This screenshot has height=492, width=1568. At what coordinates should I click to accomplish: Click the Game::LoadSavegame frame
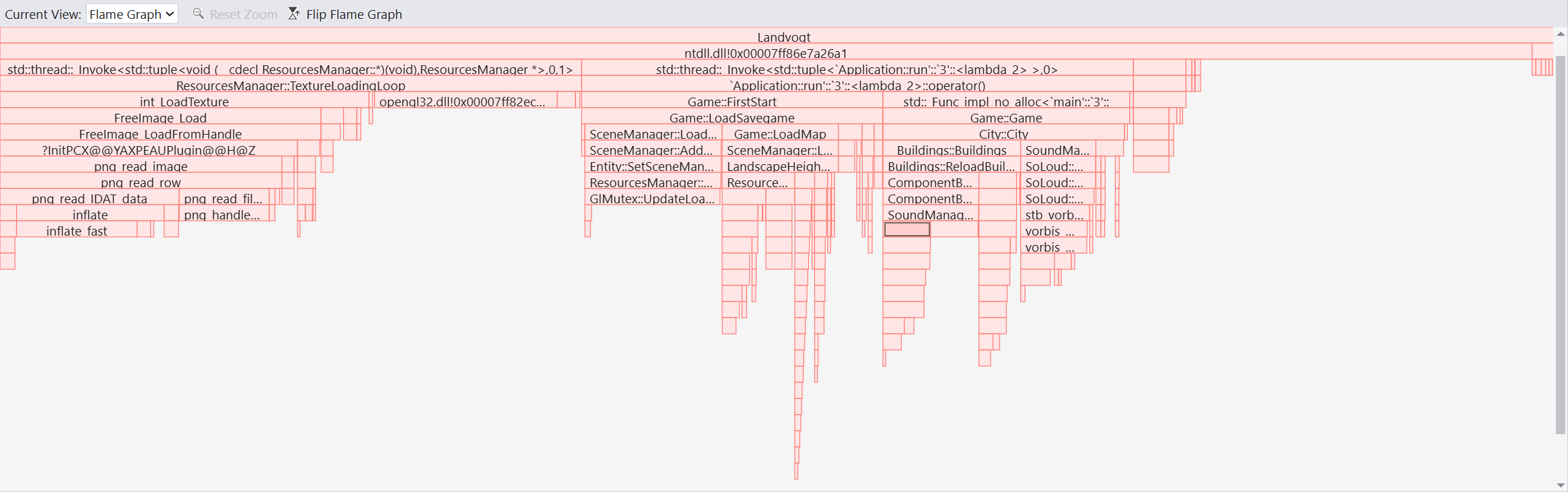[732, 118]
